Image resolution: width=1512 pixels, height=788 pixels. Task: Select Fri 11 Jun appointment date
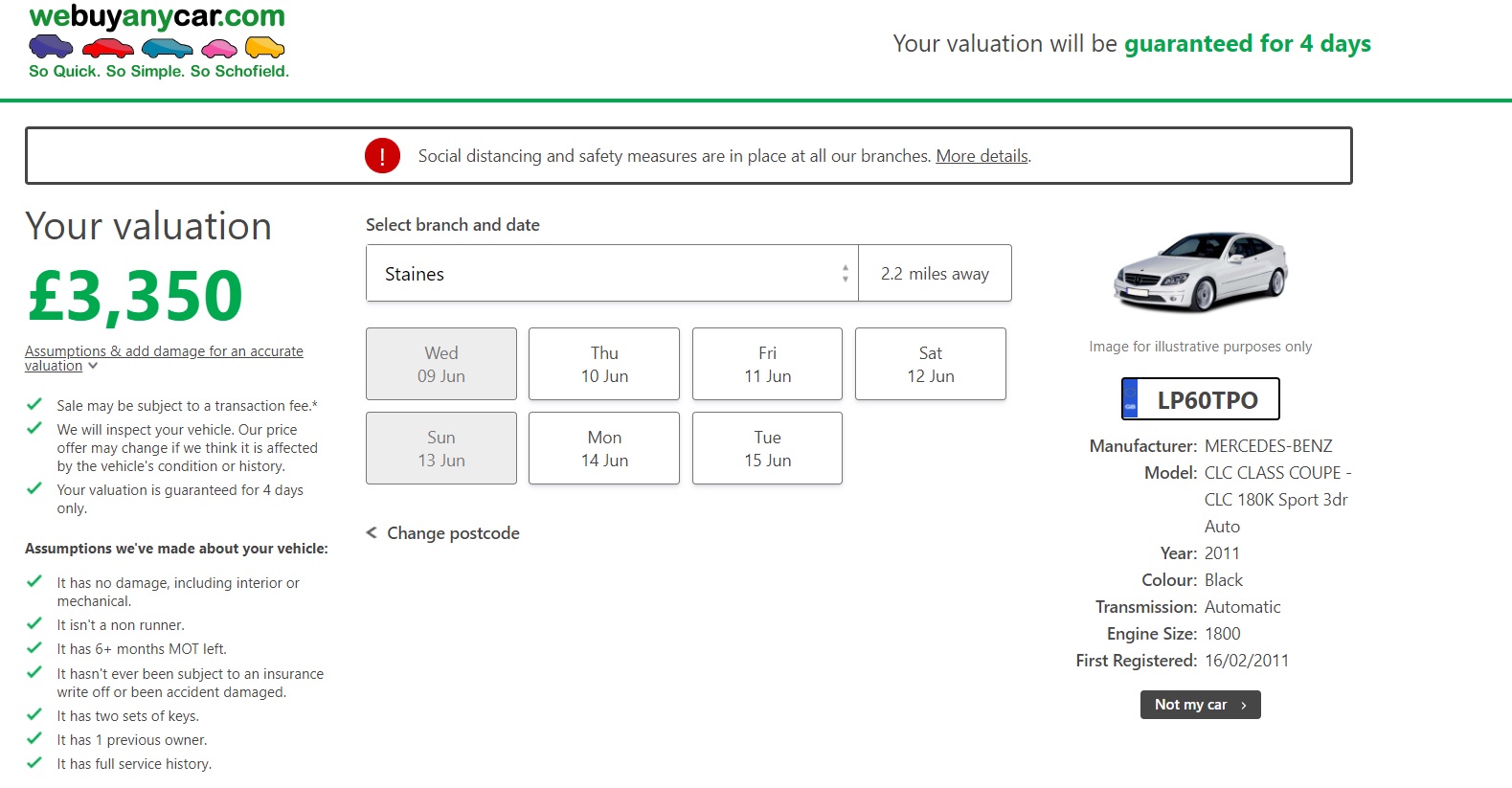(767, 364)
